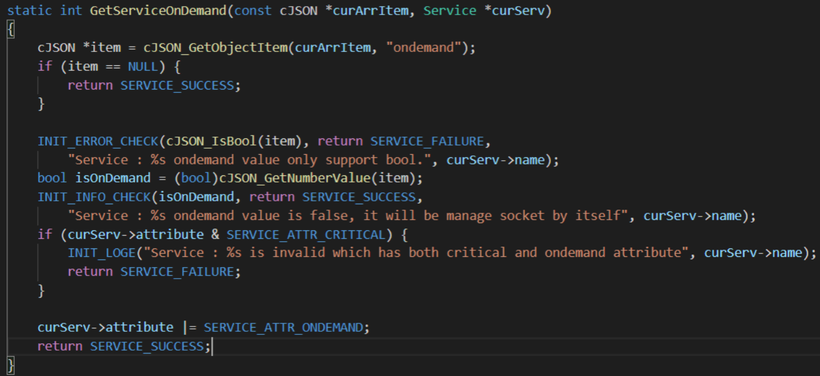Place cursor on cJSON_GetObjectItem call
820x376 pixels.
click(215, 48)
